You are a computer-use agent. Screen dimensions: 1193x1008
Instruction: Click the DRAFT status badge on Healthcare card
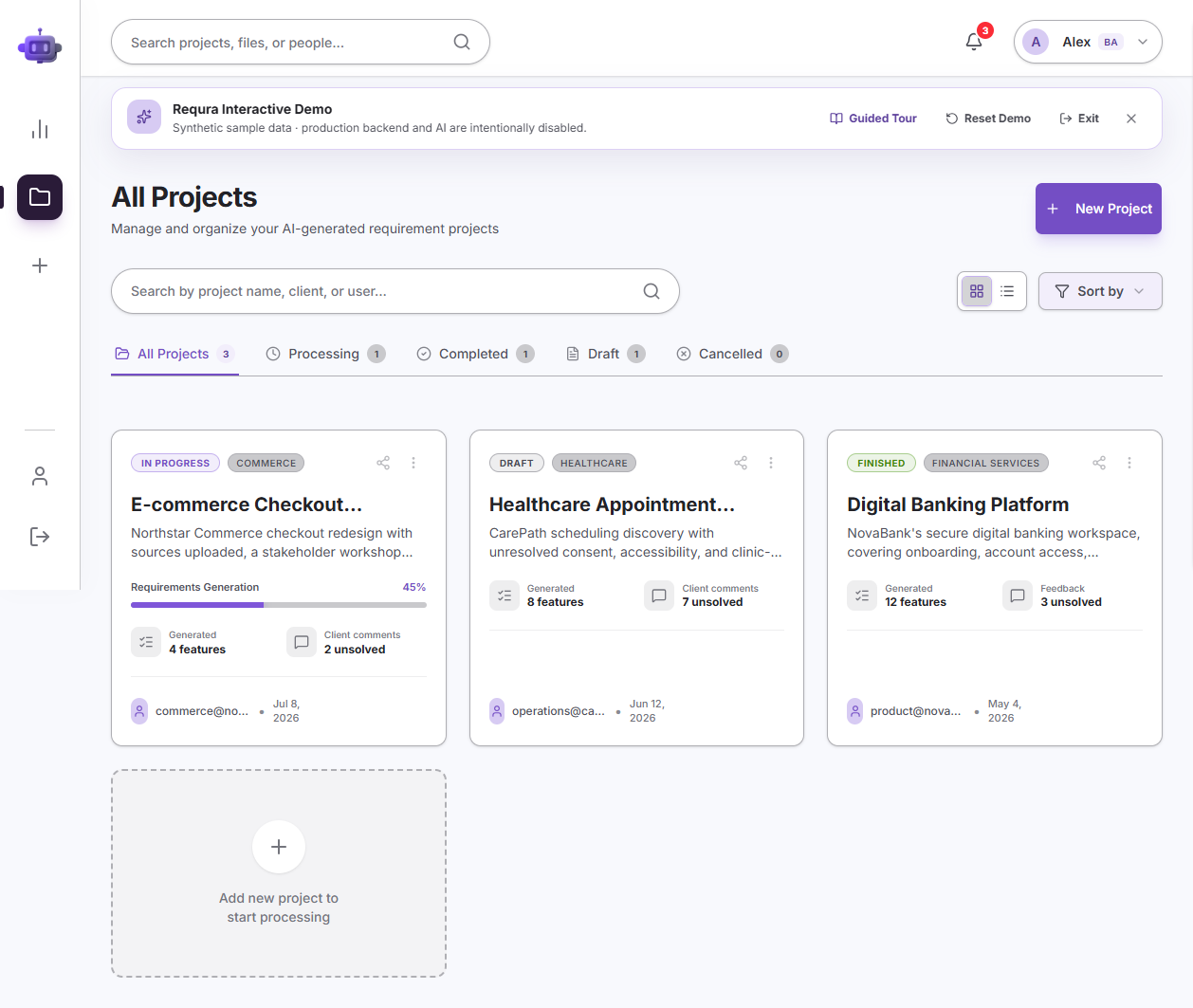click(517, 463)
